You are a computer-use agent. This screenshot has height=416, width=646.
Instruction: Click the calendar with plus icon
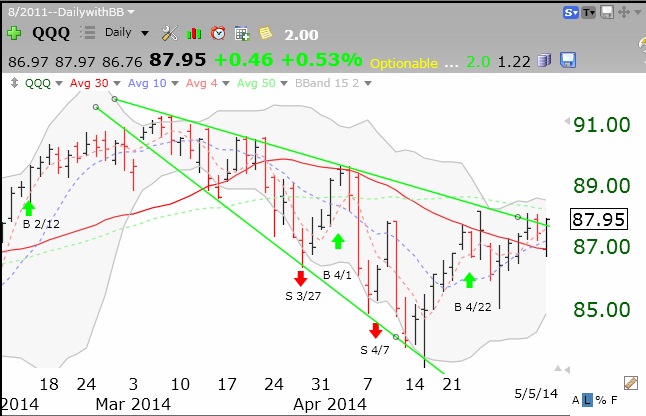[x=242, y=33]
